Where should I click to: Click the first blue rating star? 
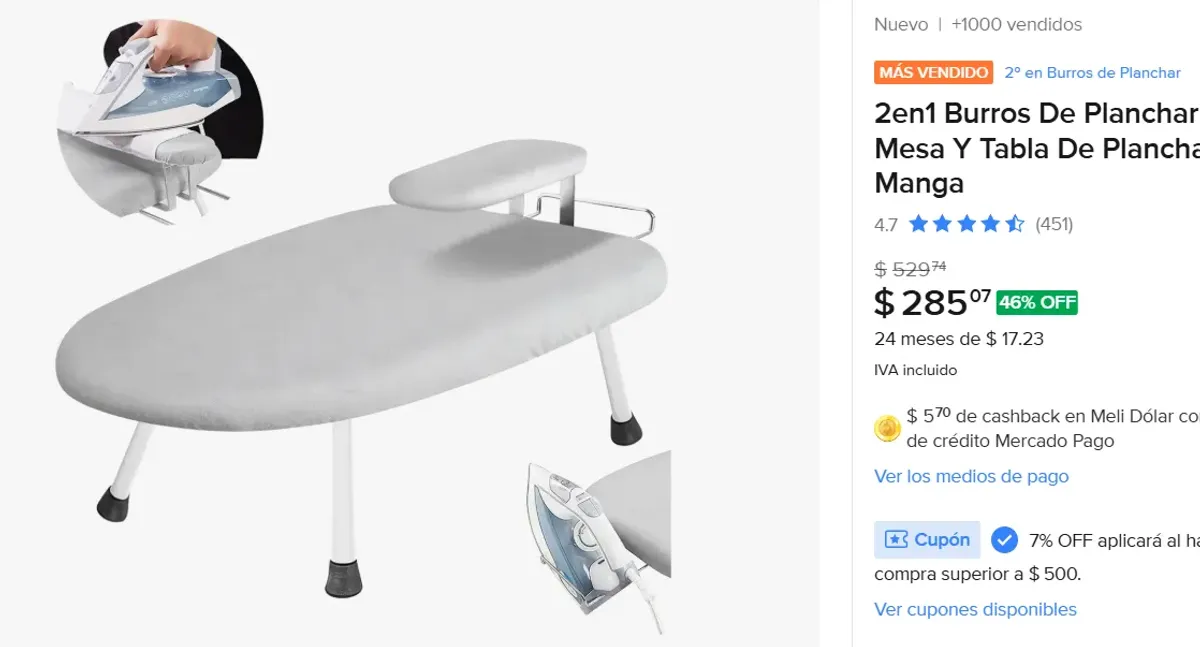point(918,224)
